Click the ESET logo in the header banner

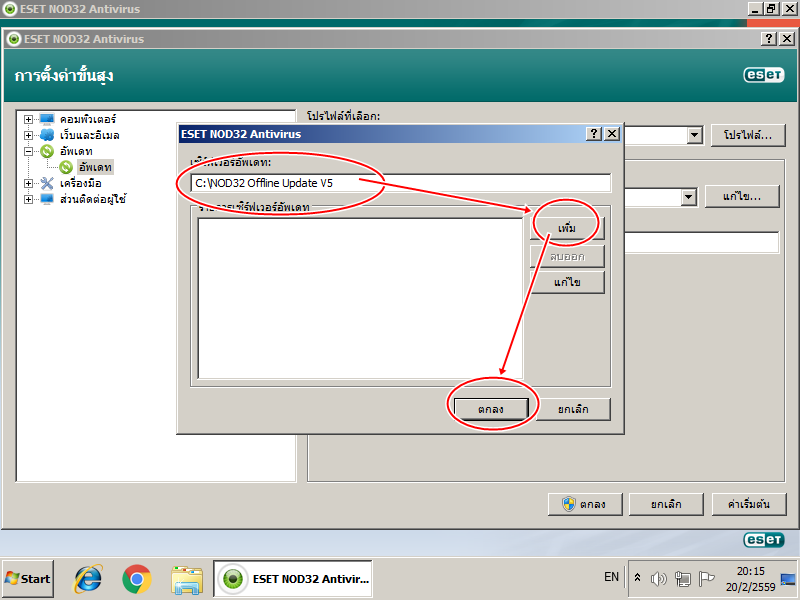click(764, 75)
